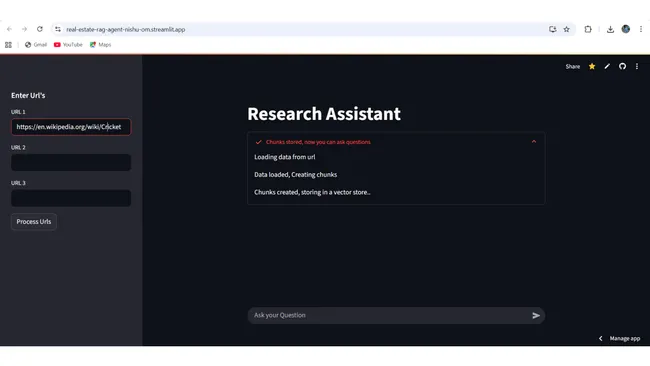Click the Streamlit Share button

coord(572,66)
